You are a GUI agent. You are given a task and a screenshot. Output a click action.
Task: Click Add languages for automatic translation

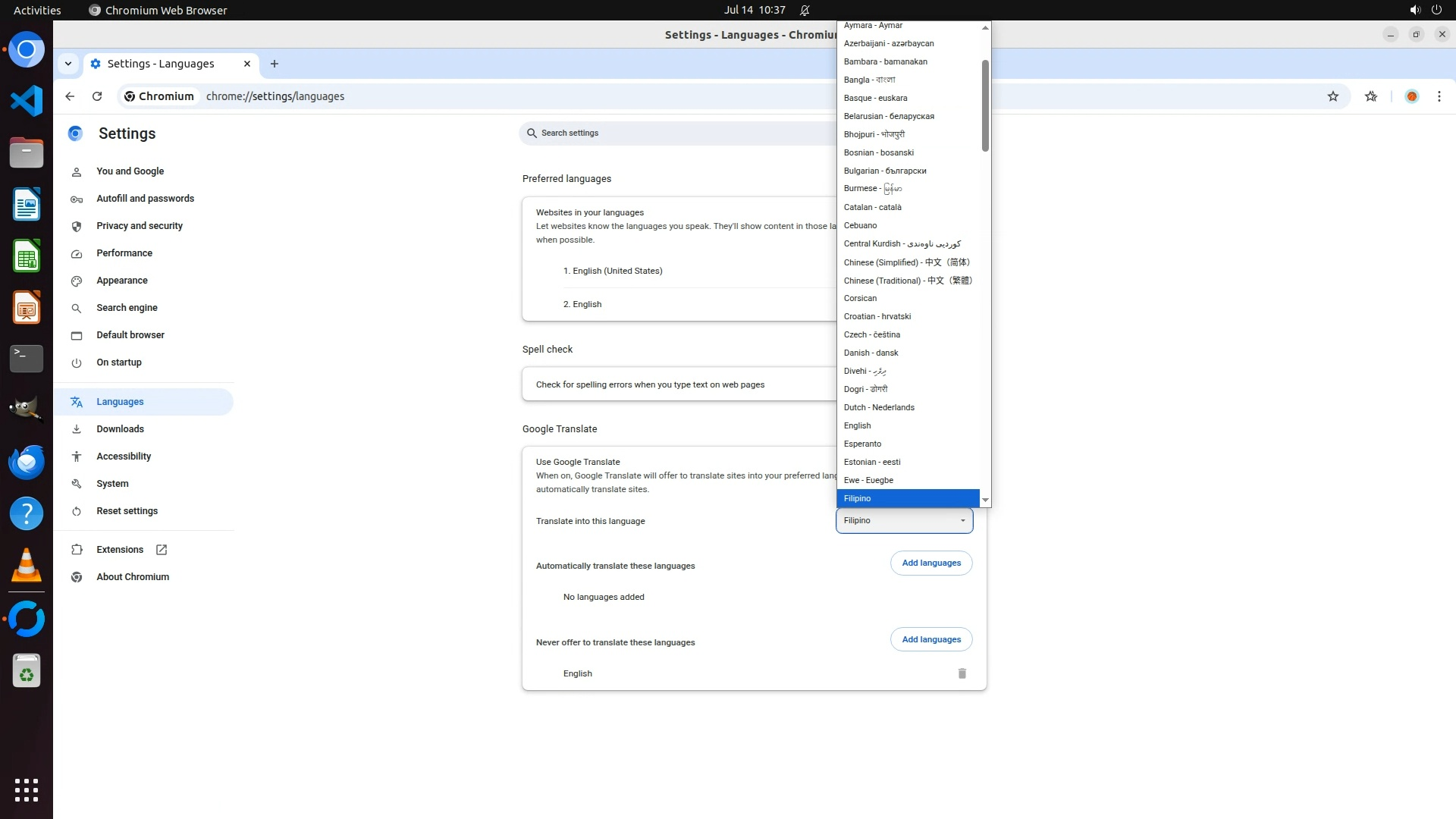pyautogui.click(x=930, y=563)
